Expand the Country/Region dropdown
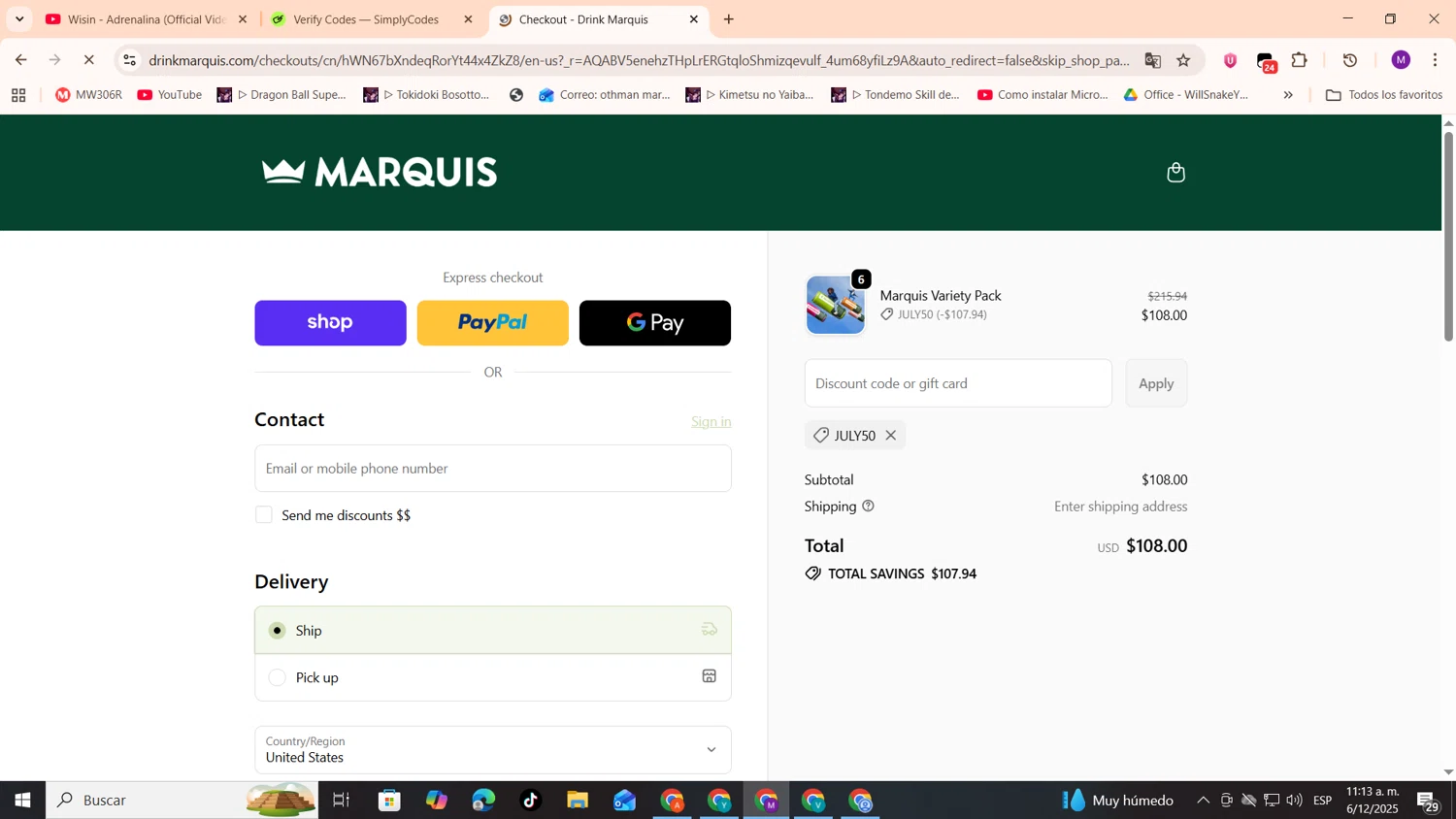 pyautogui.click(x=493, y=750)
